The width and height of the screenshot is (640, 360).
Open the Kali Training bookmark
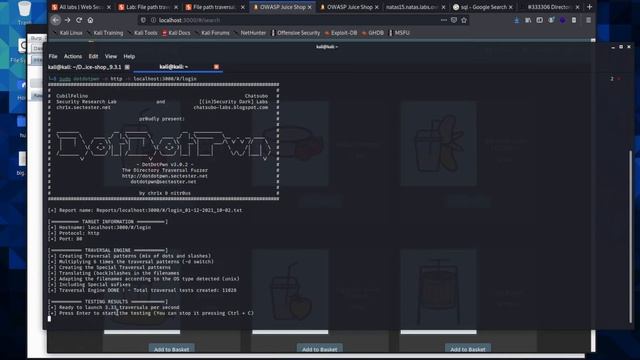pos(105,33)
